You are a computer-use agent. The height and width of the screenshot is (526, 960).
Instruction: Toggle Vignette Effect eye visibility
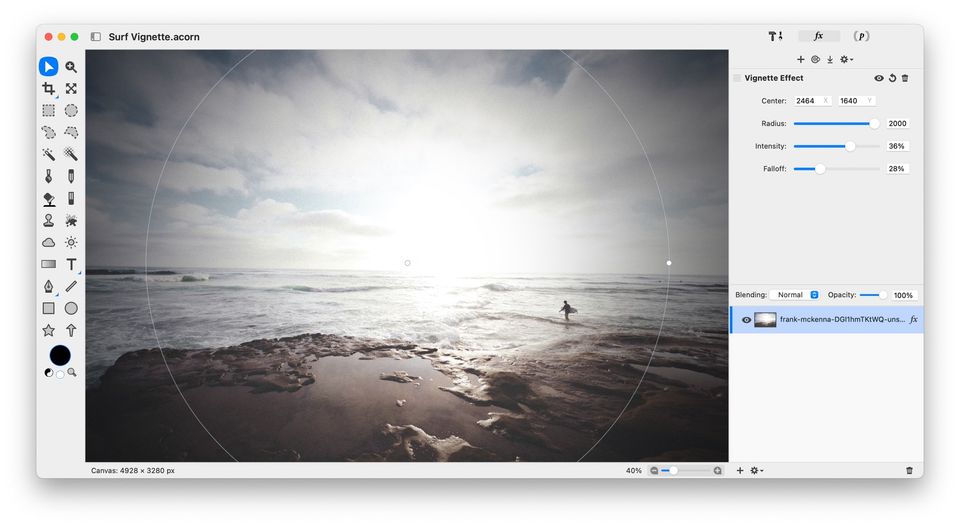coord(879,78)
